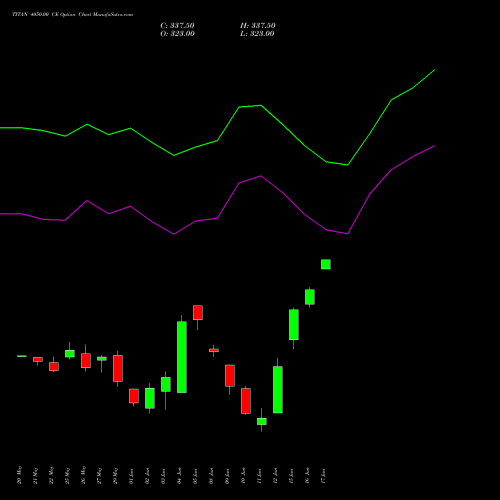Click the close value 'C: 337.50'
Image resolution: width=500 pixels, height=500 pixels.
pos(177,26)
